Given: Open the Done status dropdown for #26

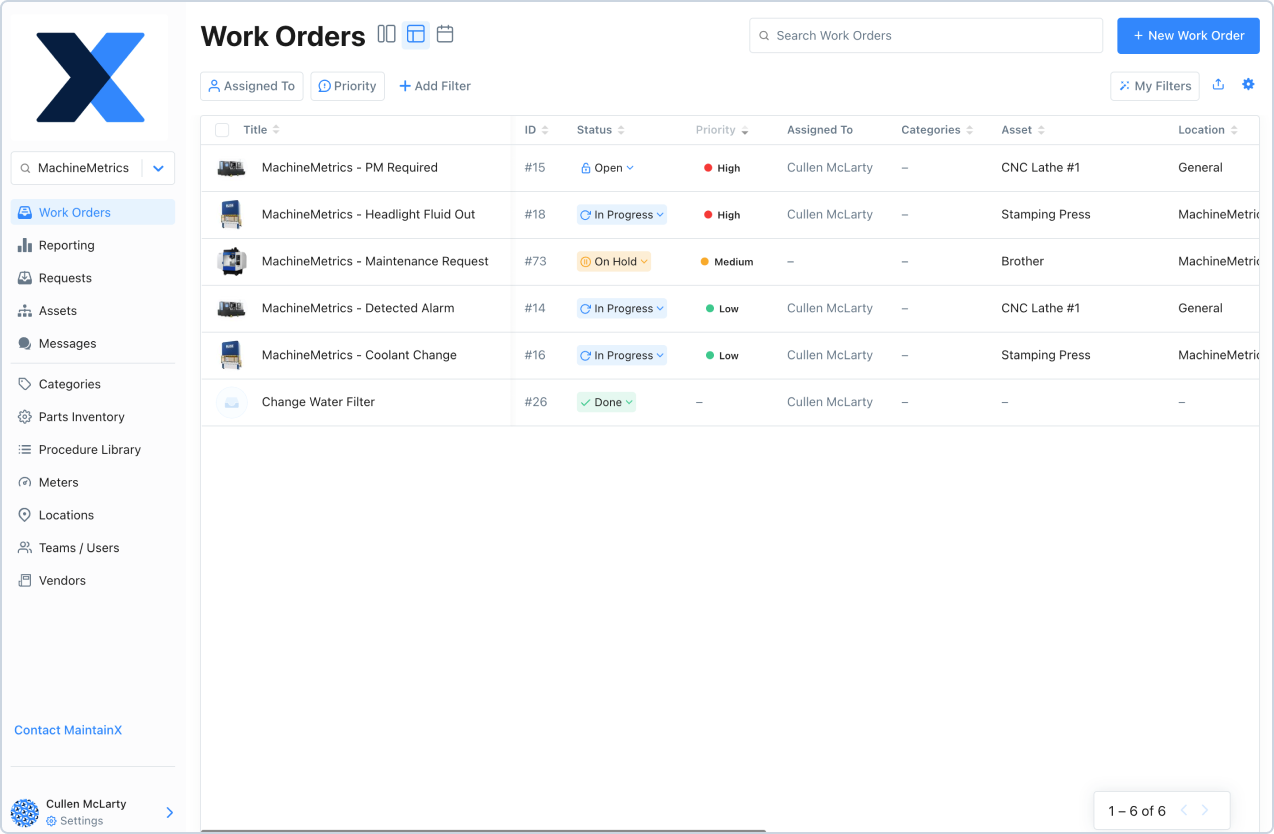Looking at the screenshot, I should (607, 403).
